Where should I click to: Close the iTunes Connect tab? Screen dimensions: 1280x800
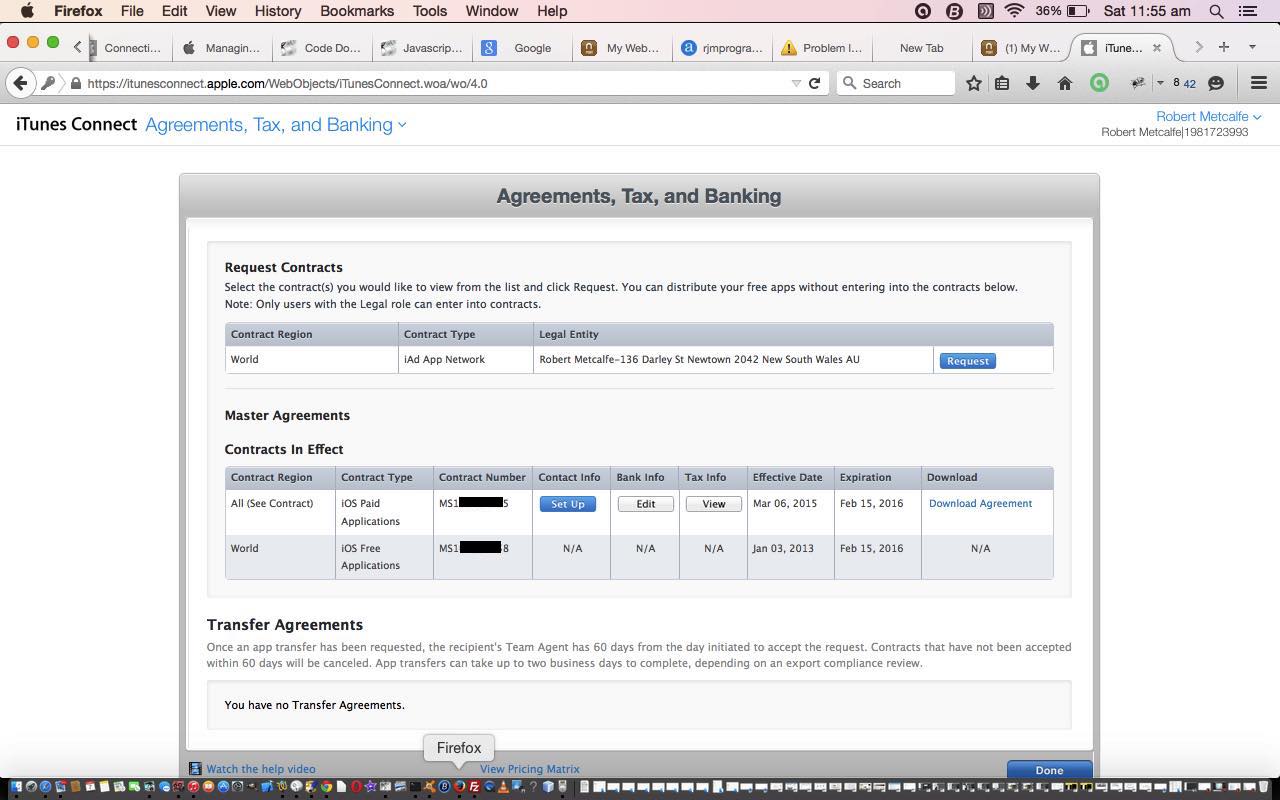pyautogui.click(x=1157, y=47)
